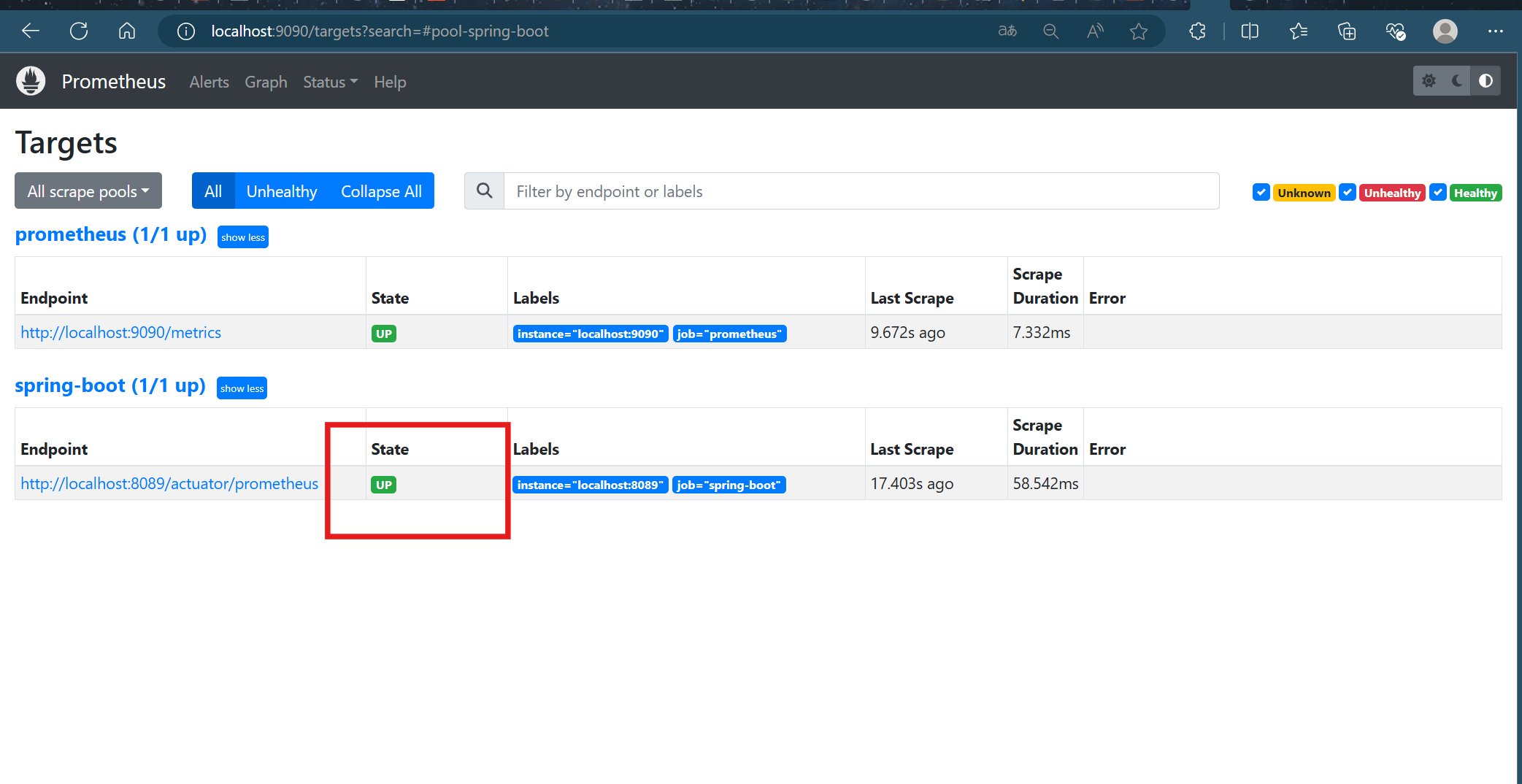This screenshot has width=1522, height=784.
Task: Click the red Unhealthy badge
Action: 1392,193
